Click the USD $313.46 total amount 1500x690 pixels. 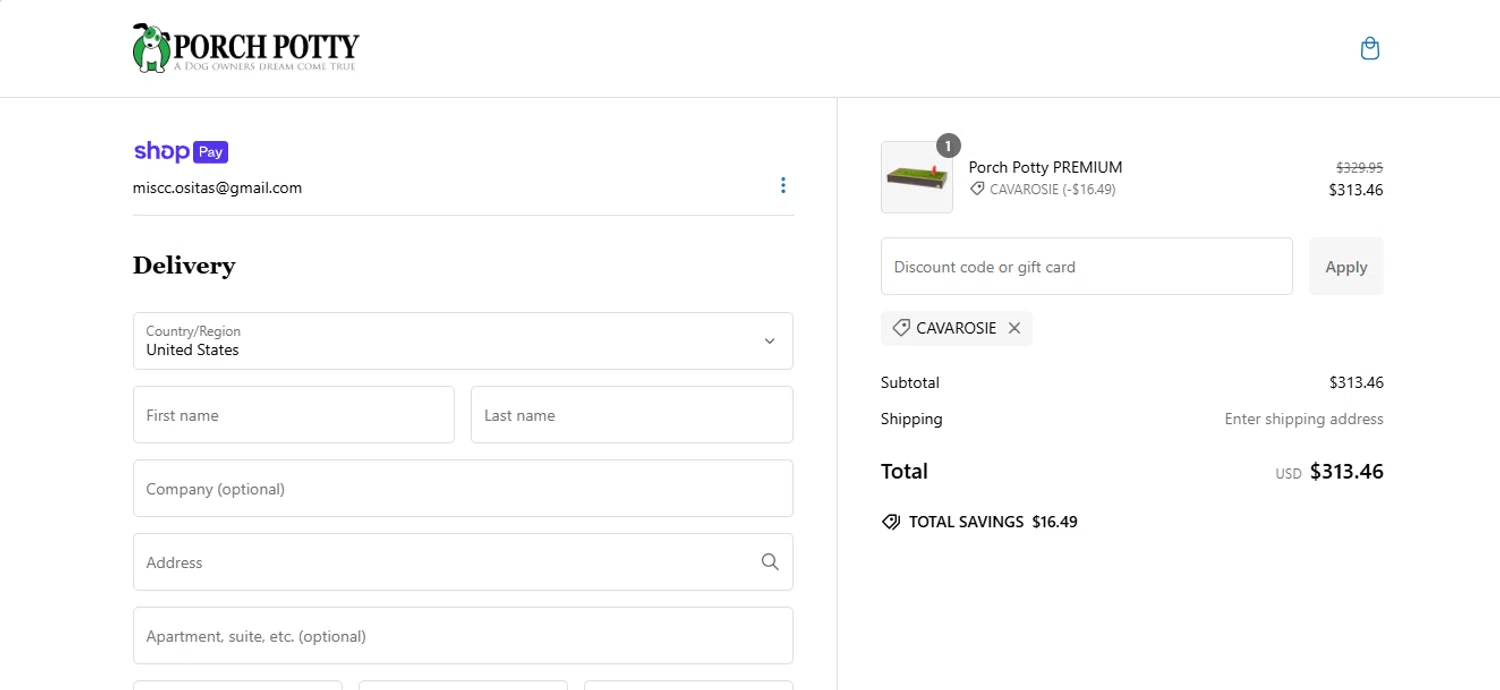click(x=1329, y=472)
